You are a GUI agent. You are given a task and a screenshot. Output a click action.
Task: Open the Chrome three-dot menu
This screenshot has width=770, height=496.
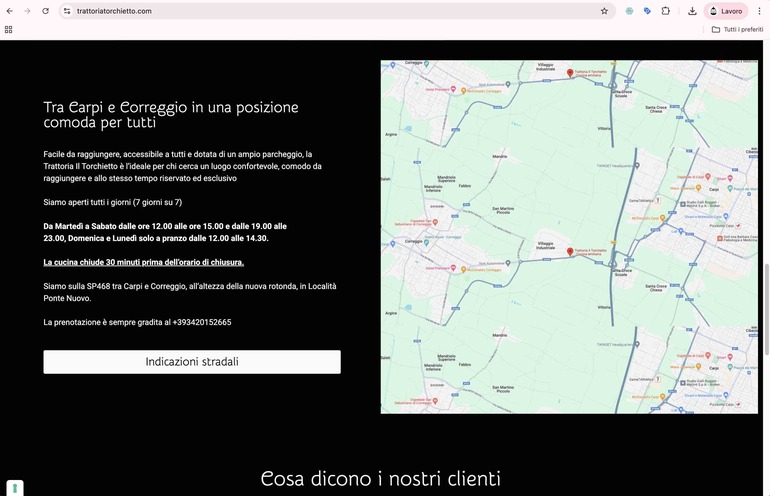tap(759, 11)
